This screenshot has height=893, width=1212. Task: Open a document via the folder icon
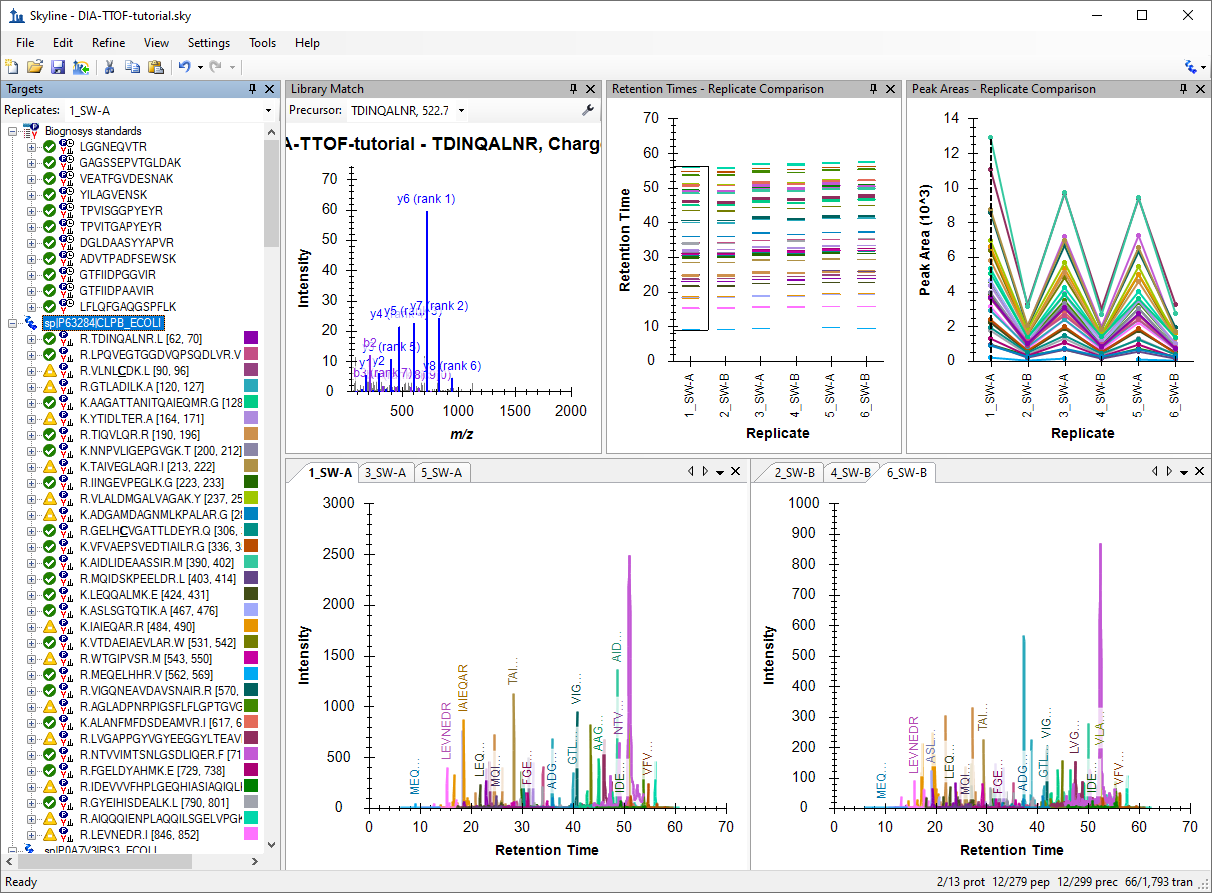click(x=35, y=67)
